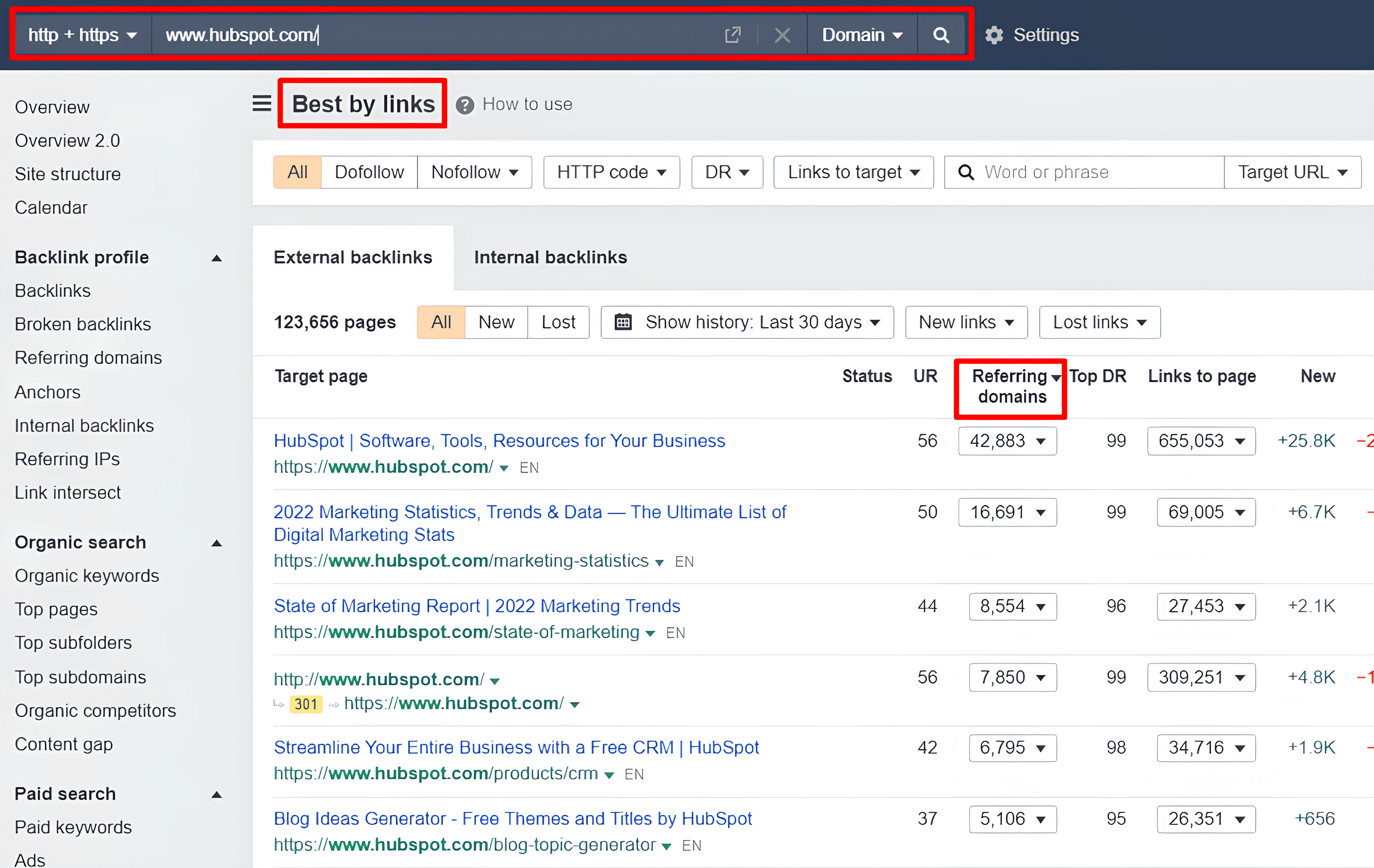Image resolution: width=1374 pixels, height=868 pixels.
Task: Click the 301 redirect badge
Action: 306,704
